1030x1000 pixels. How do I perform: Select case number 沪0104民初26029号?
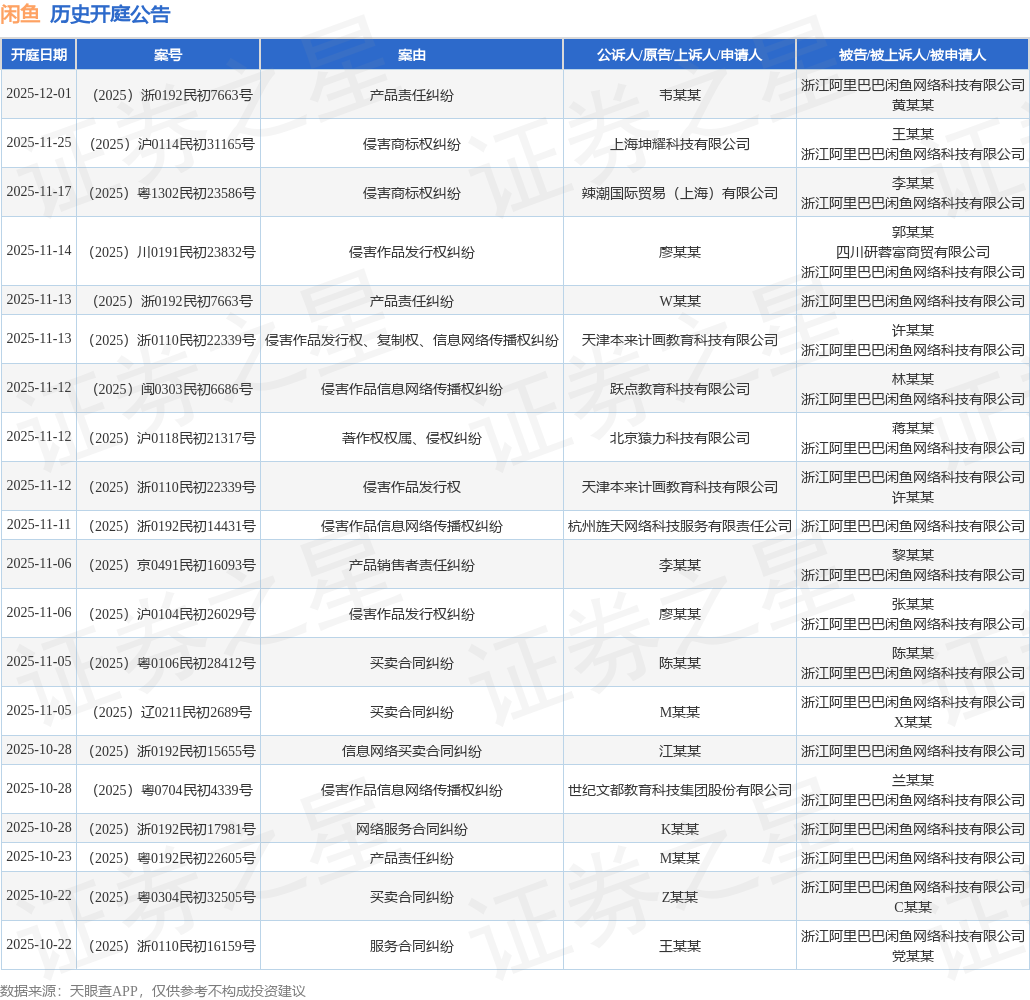(x=172, y=614)
